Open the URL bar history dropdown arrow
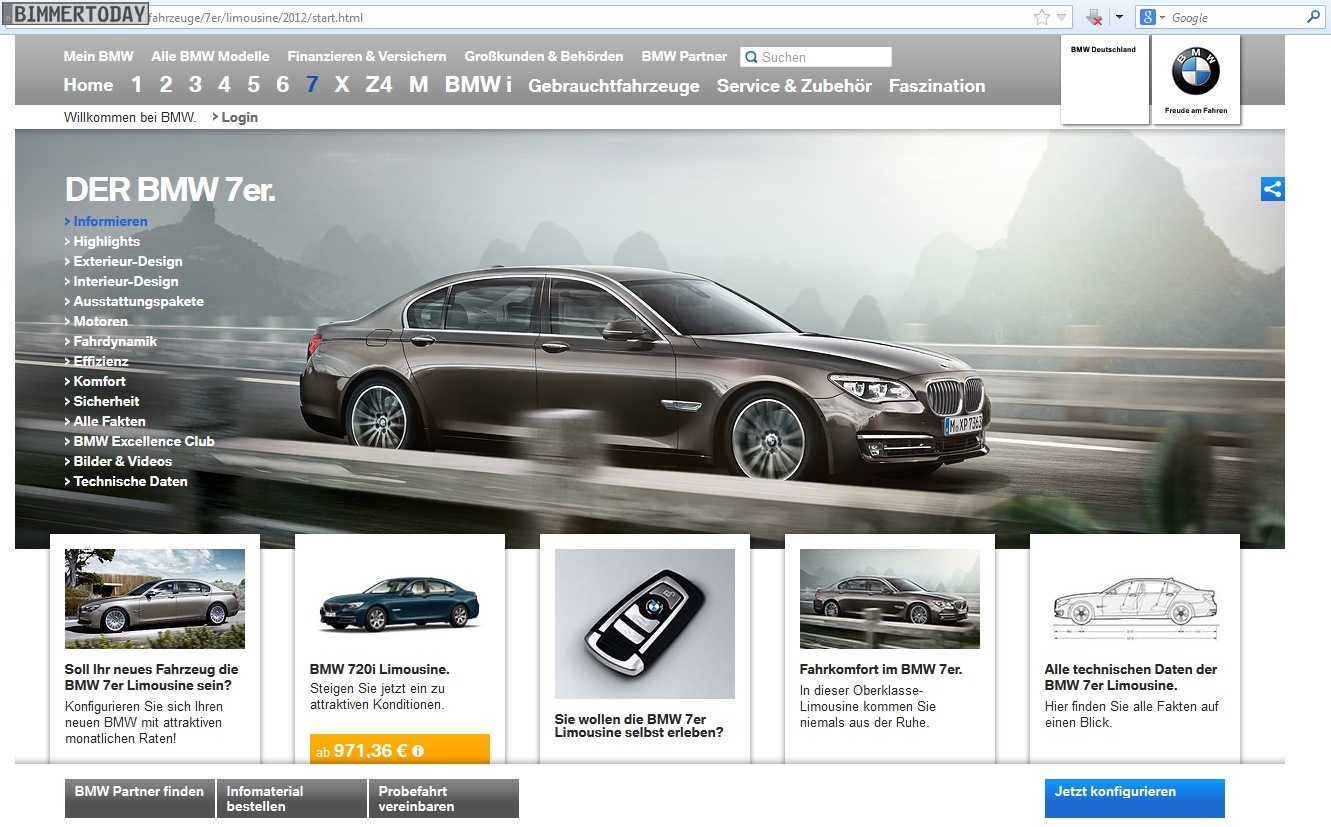This screenshot has height=827, width=1331. 1062,17
